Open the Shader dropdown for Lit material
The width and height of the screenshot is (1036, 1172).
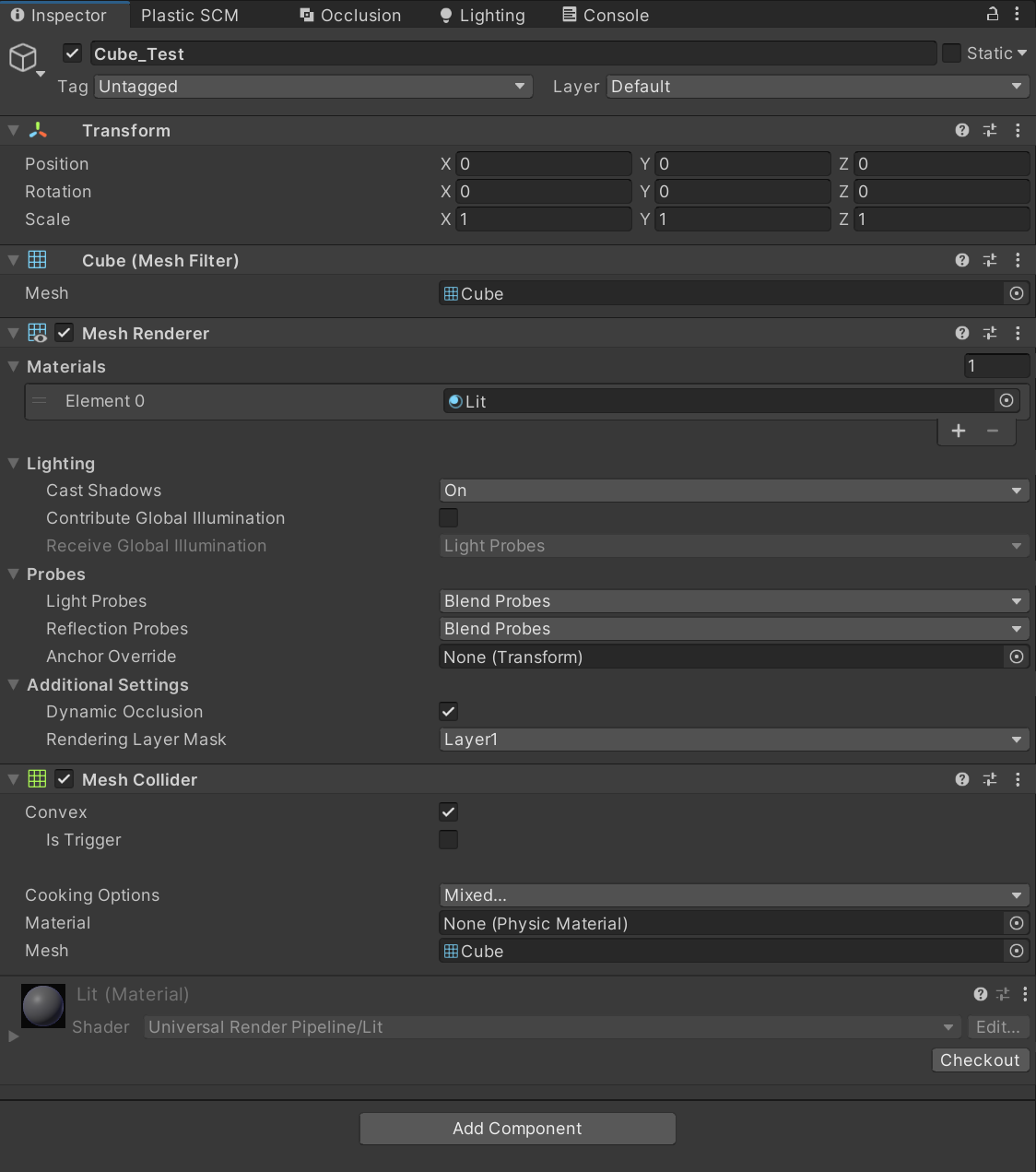[553, 1027]
